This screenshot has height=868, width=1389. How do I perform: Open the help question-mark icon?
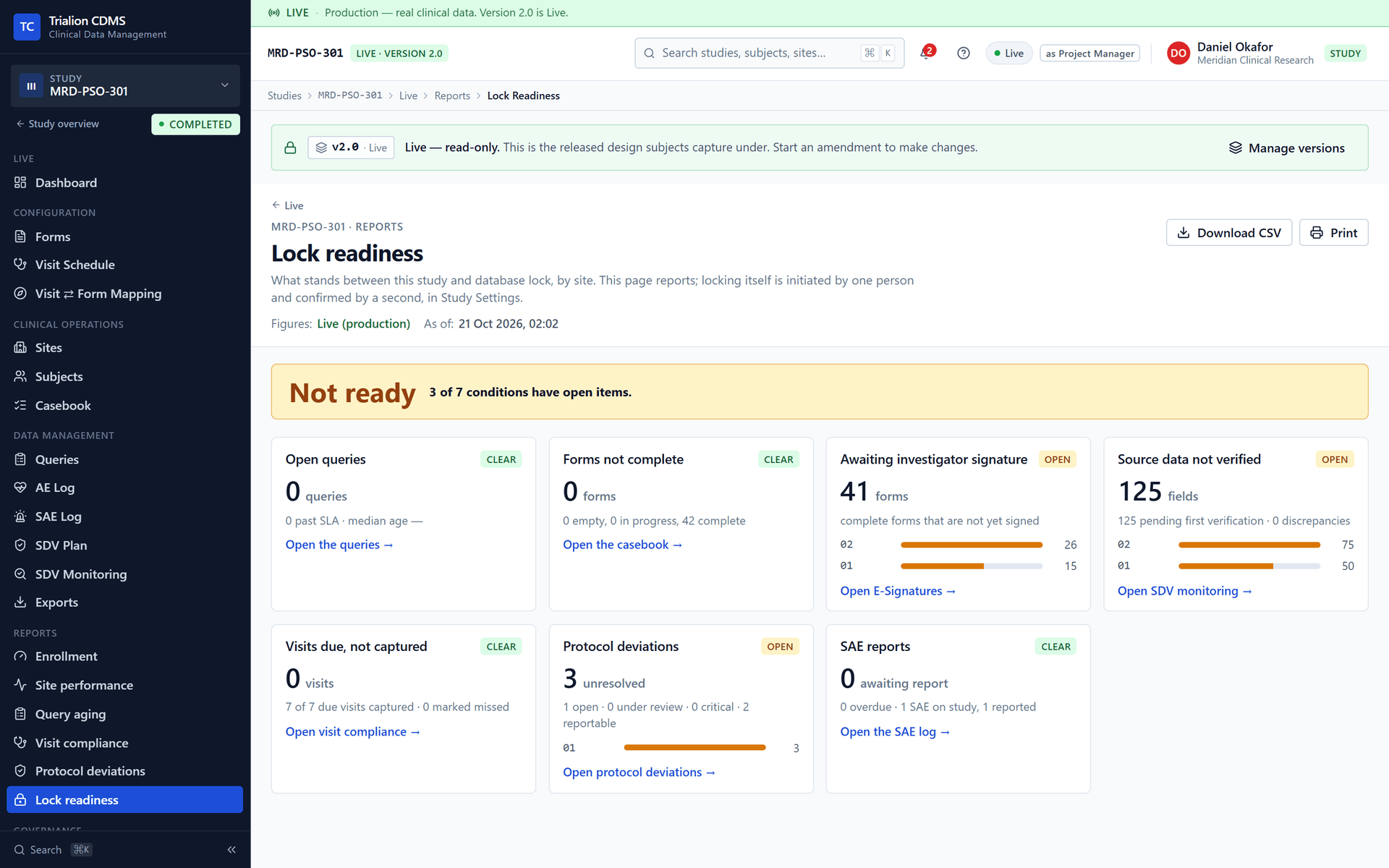point(963,53)
